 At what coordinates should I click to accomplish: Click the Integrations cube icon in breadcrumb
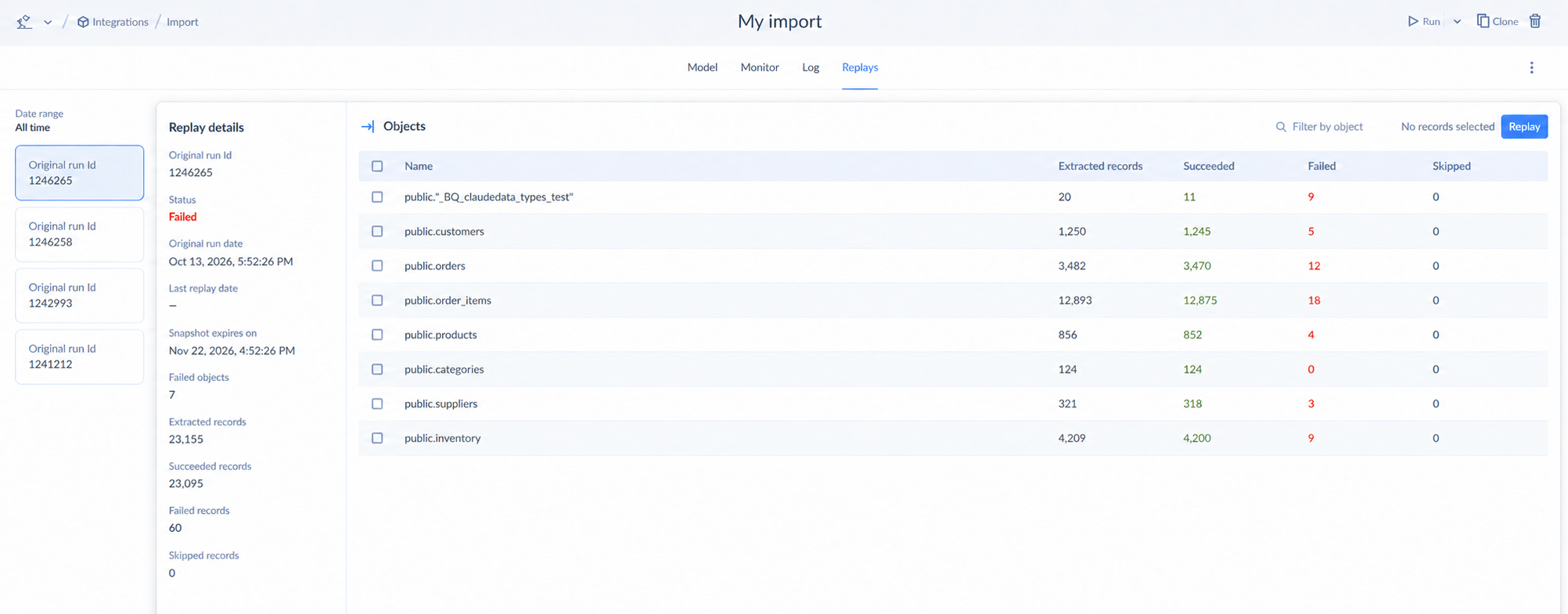click(83, 22)
